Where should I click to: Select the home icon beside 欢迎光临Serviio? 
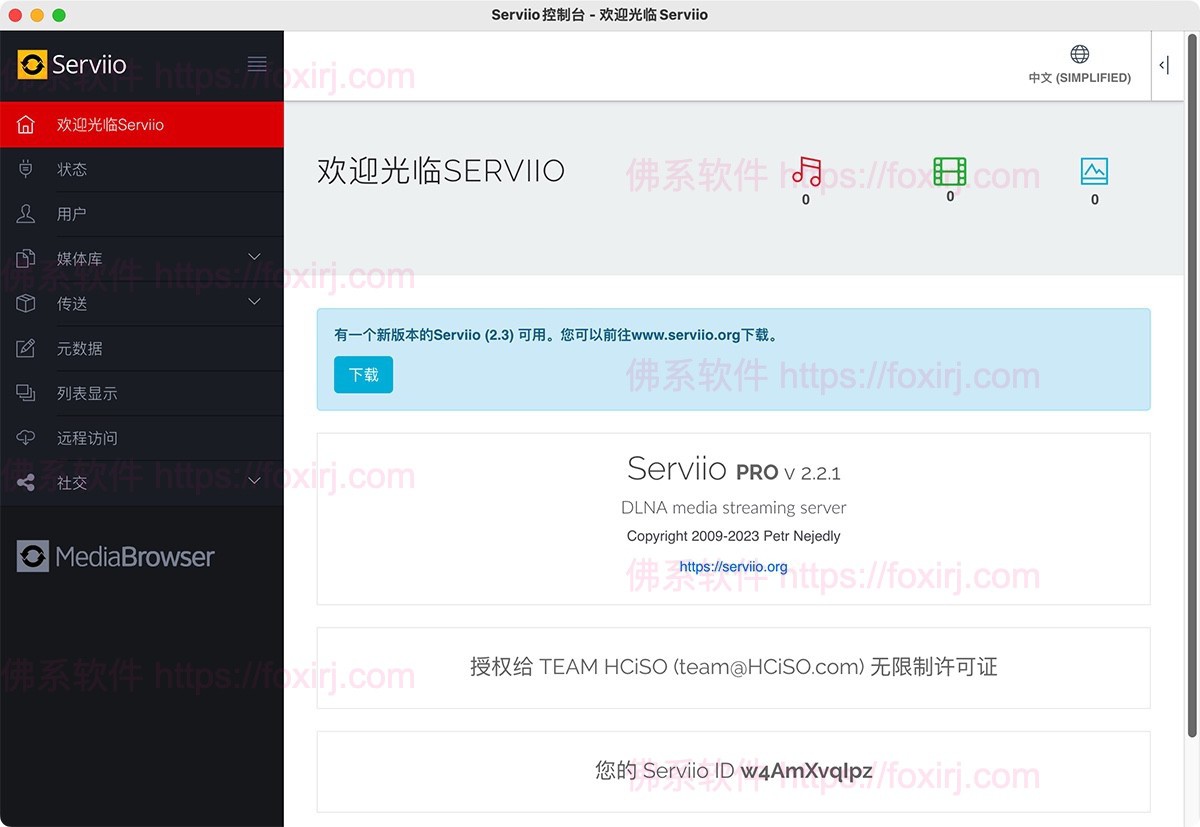pyautogui.click(x=25, y=124)
